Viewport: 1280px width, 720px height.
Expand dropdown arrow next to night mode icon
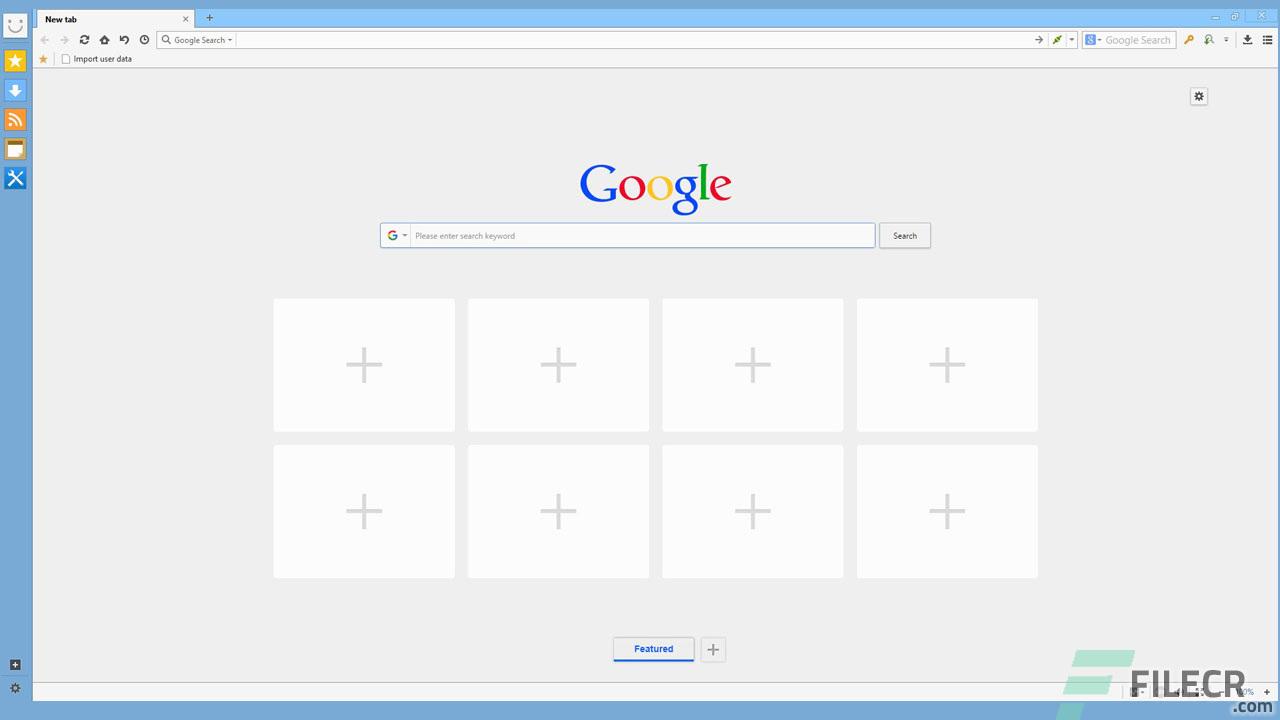click(x=1226, y=40)
